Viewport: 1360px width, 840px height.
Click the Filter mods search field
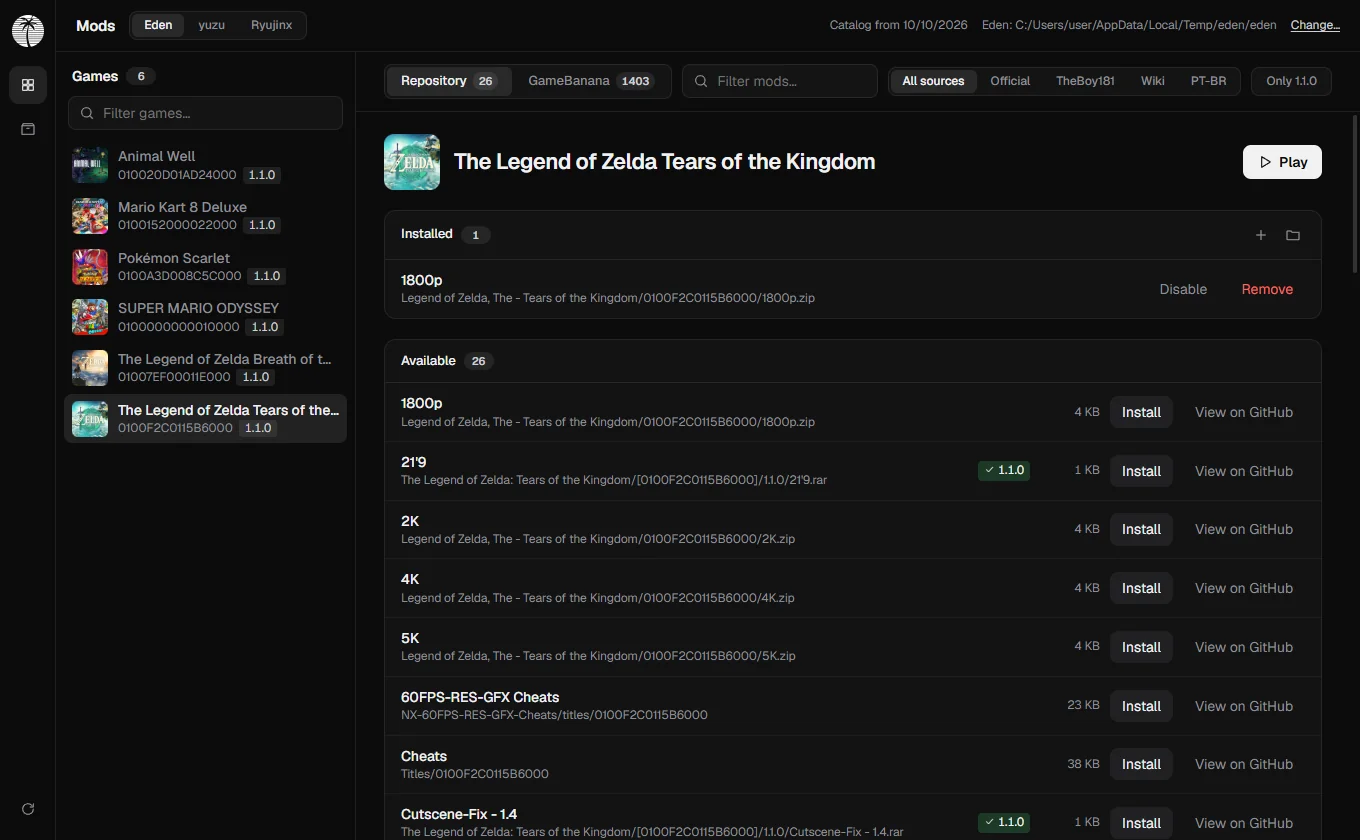[780, 81]
